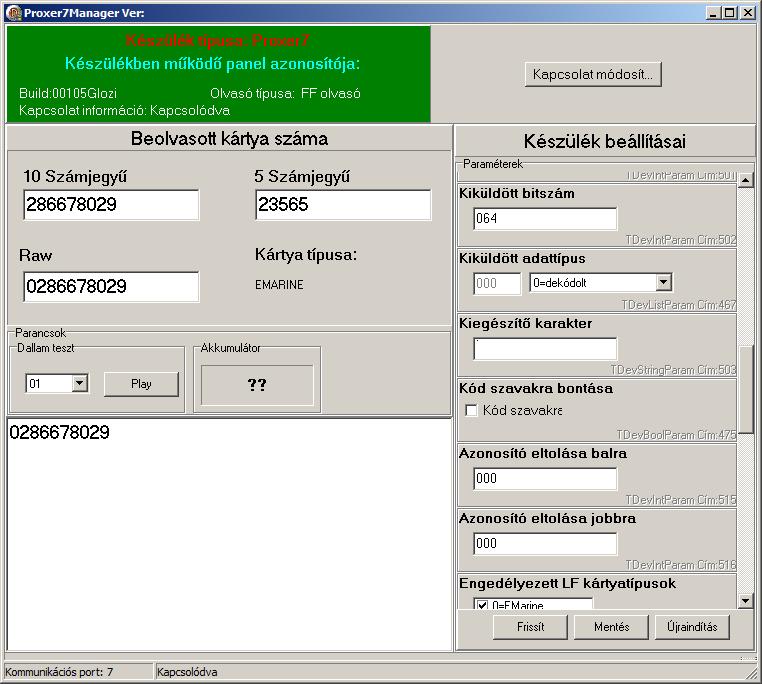This screenshot has height=684, width=762.
Task: Click the Kapcsolat módosít... button
Action: (593, 74)
